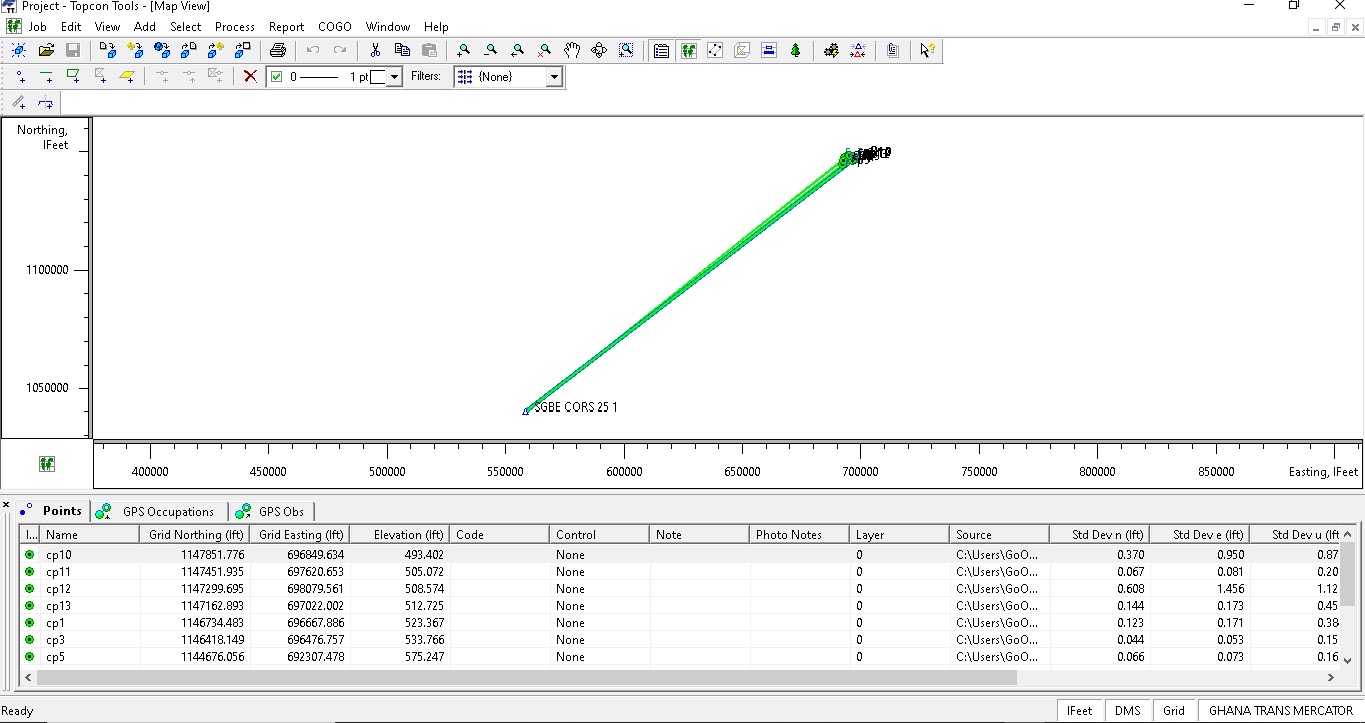Image resolution: width=1365 pixels, height=723 pixels.
Task: Click the Paste clipboard icon
Action: [x=429, y=50]
